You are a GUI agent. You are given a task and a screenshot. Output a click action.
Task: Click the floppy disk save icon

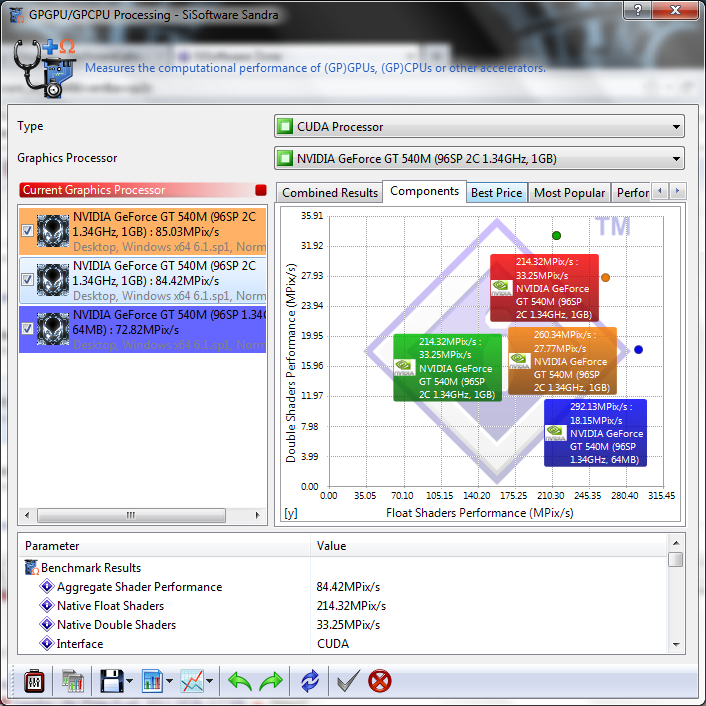(x=111, y=681)
